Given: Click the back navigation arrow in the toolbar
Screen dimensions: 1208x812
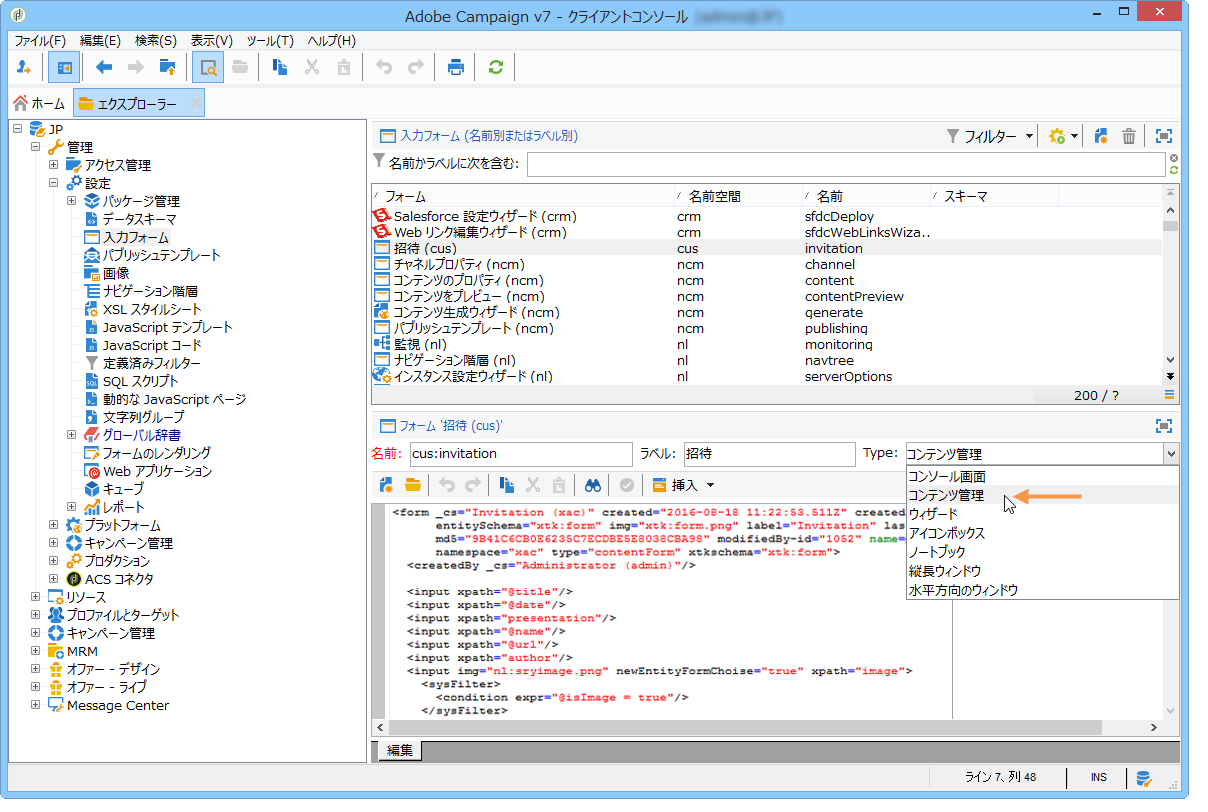Looking at the screenshot, I should 104,67.
